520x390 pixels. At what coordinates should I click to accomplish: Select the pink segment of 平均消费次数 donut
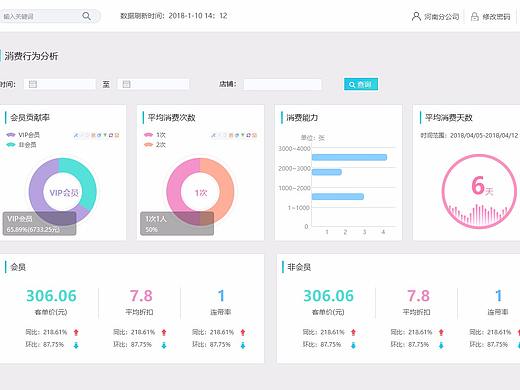pos(174,187)
